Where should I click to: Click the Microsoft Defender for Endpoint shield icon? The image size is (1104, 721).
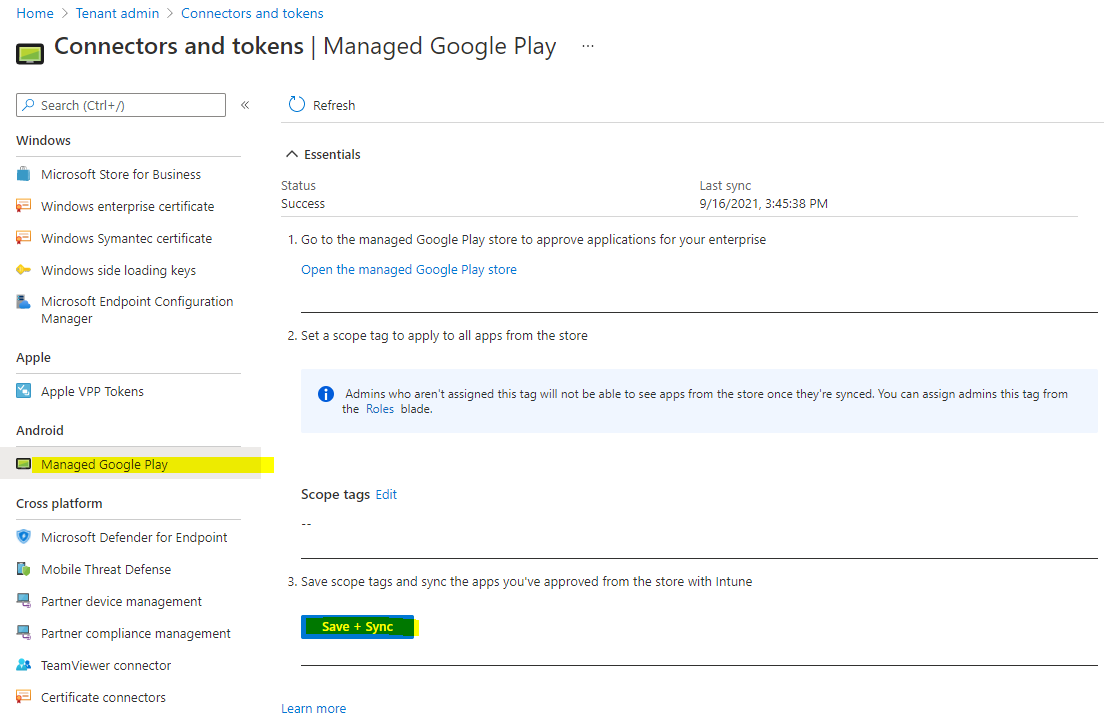pyautogui.click(x=23, y=537)
